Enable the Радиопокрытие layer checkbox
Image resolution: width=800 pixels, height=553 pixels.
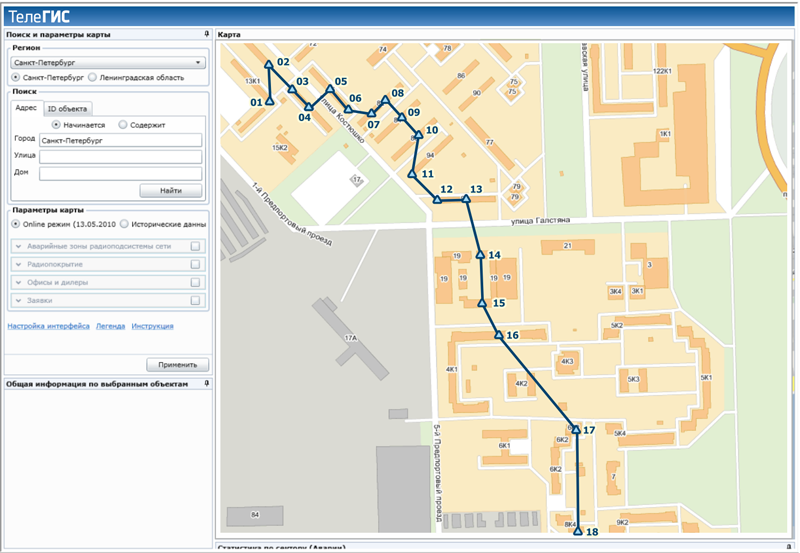[196, 264]
